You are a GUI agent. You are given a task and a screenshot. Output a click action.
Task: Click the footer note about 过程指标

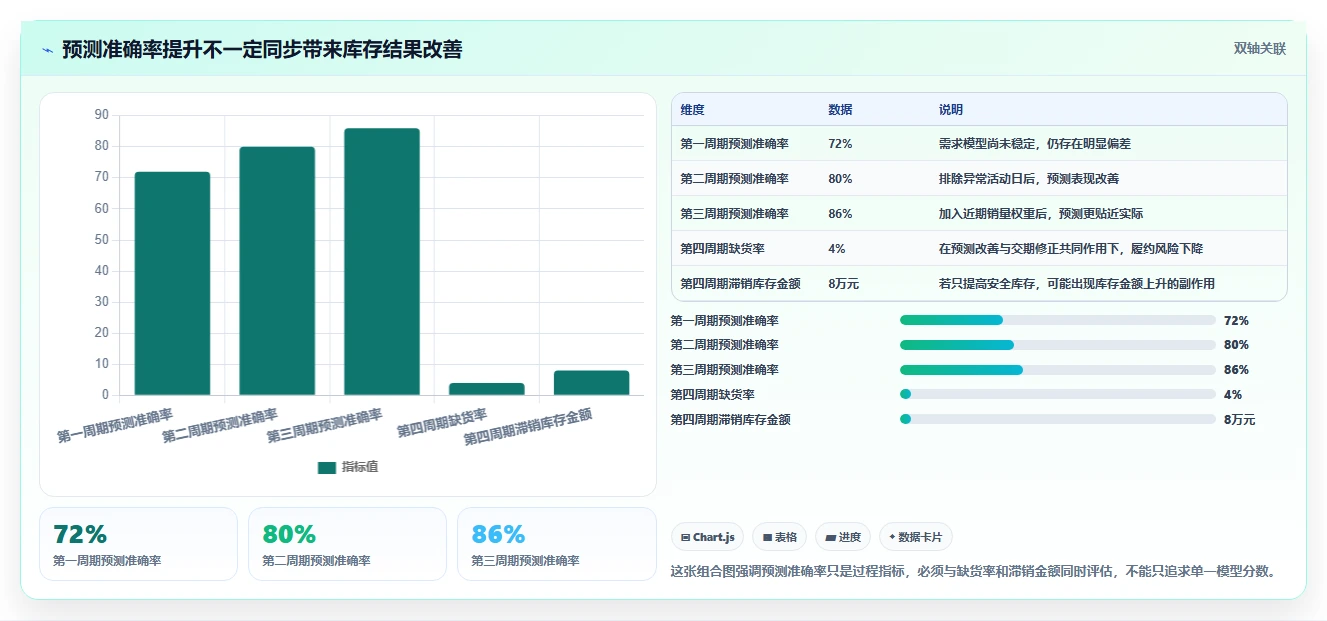(x=975, y=571)
